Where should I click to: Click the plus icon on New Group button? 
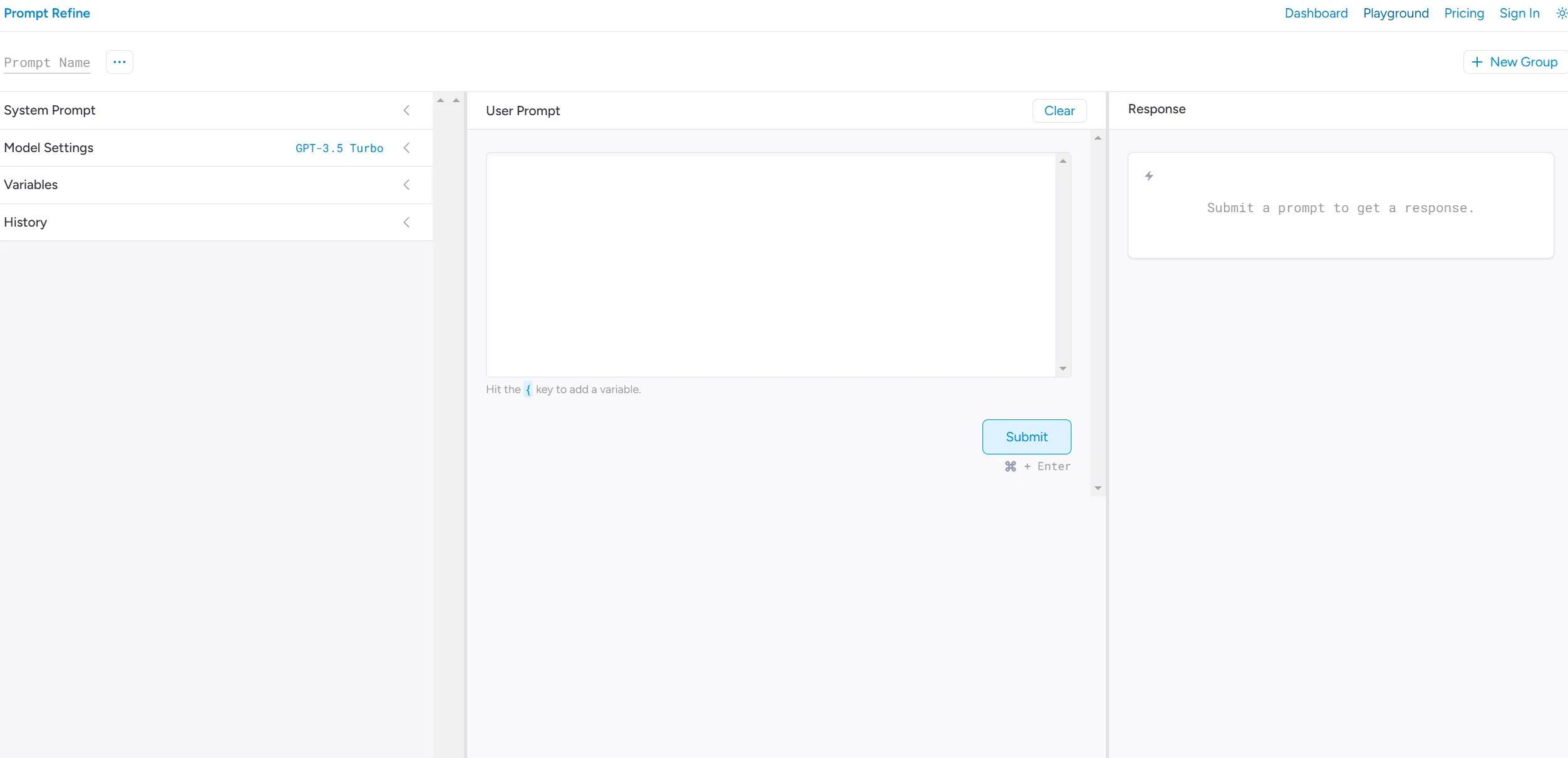[1477, 62]
